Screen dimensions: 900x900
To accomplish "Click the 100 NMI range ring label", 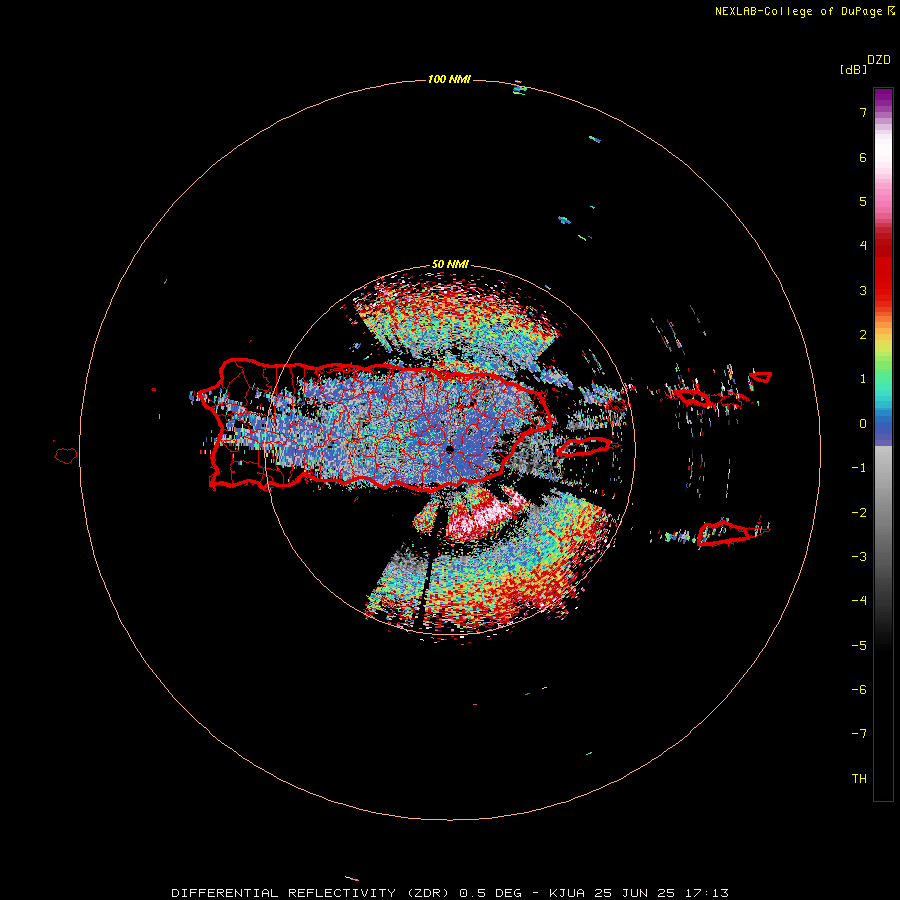I will point(449,79).
